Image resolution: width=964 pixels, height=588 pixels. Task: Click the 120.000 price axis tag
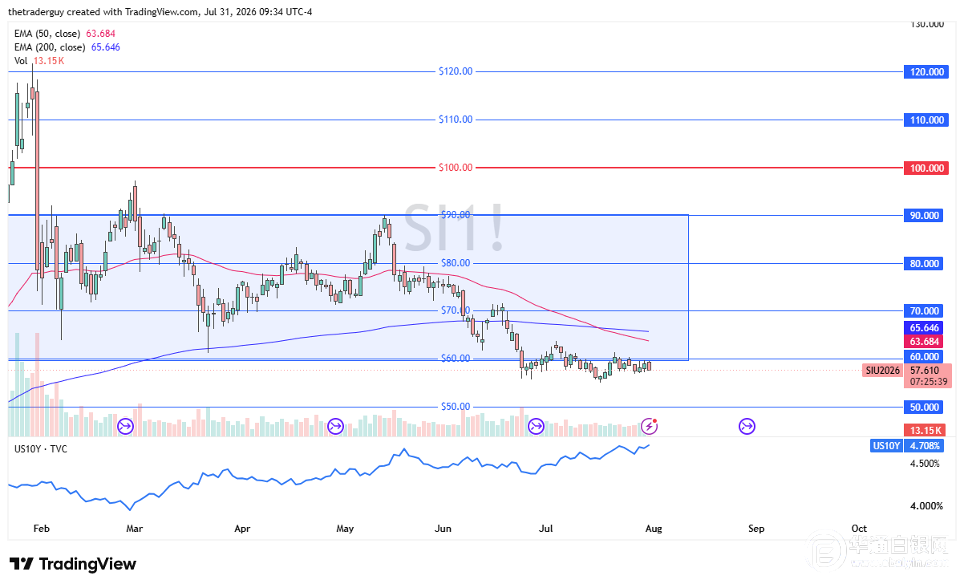click(x=926, y=72)
